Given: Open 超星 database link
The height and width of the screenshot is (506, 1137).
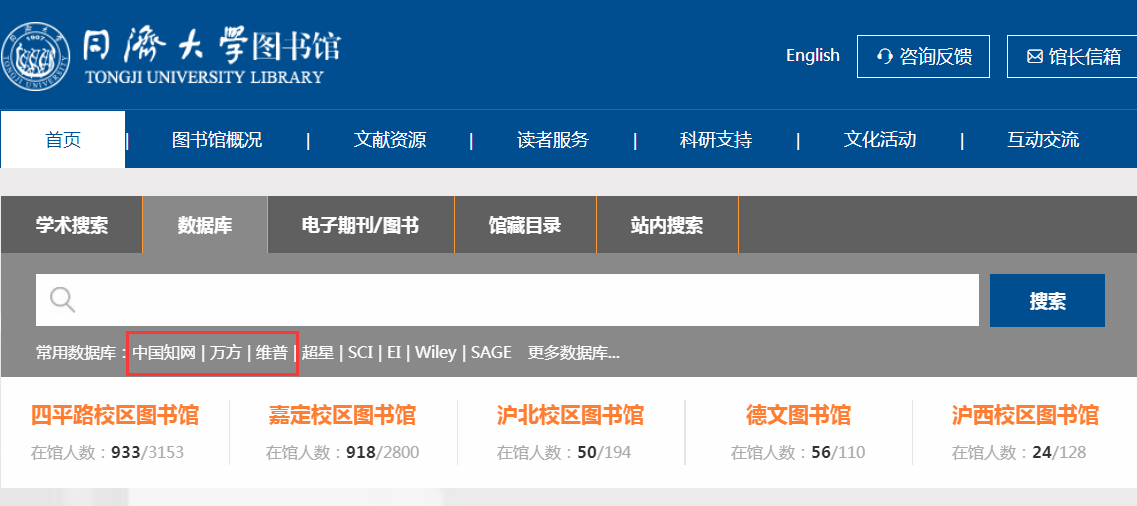Looking at the screenshot, I should (318, 353).
